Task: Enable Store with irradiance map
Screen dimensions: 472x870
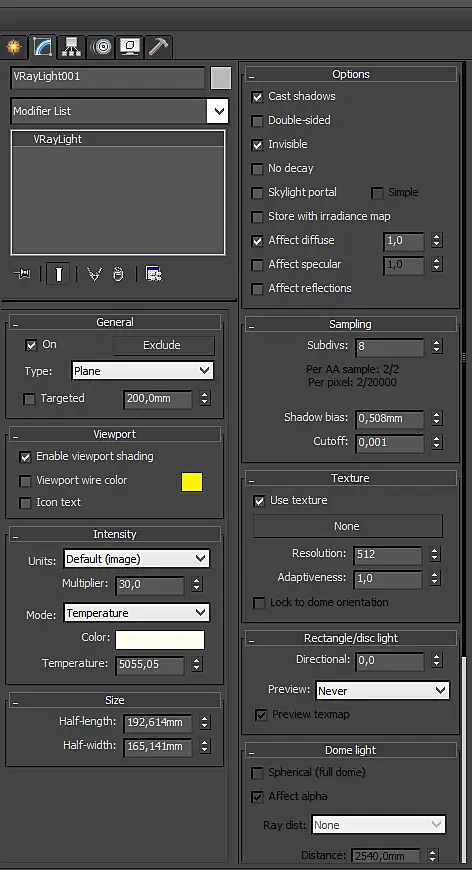Action: pyautogui.click(x=257, y=217)
